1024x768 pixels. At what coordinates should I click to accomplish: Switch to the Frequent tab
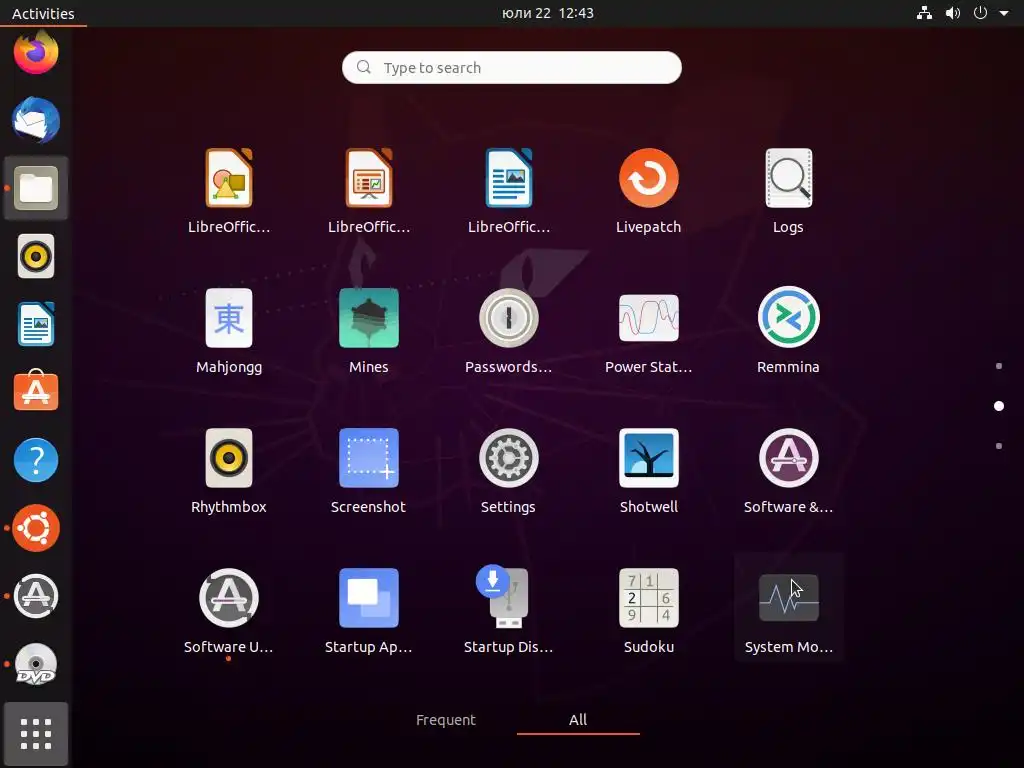(x=446, y=720)
